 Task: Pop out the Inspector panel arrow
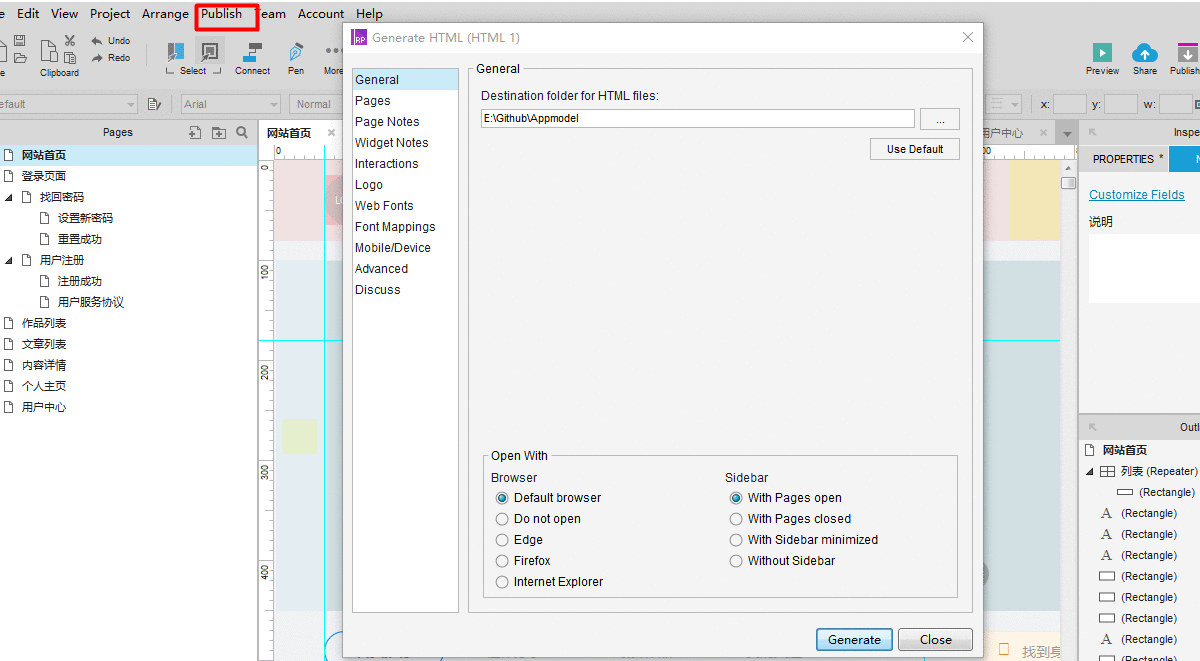[1092, 132]
